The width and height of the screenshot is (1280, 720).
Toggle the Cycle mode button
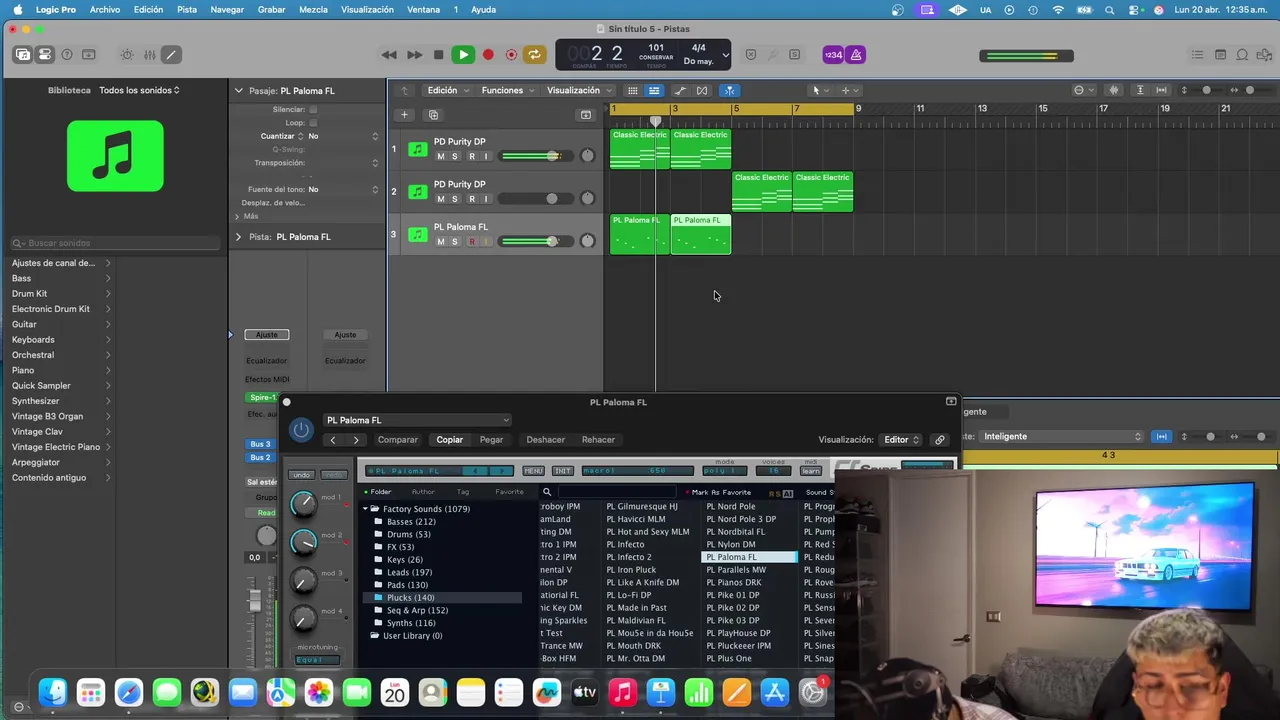535,55
